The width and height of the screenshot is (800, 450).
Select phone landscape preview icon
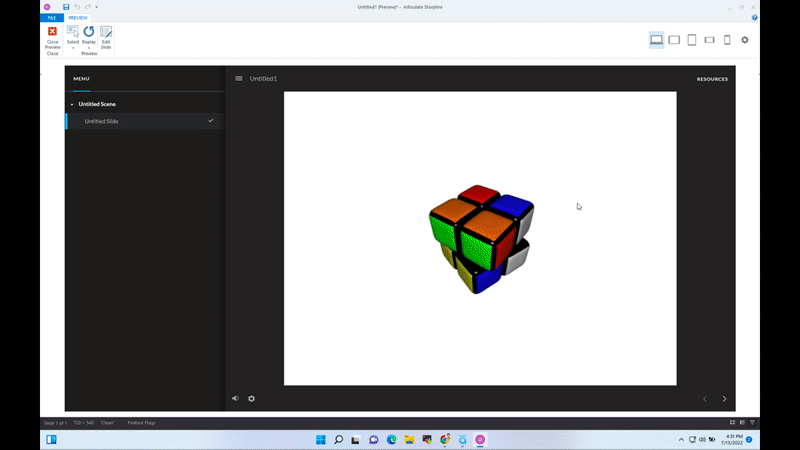709,40
